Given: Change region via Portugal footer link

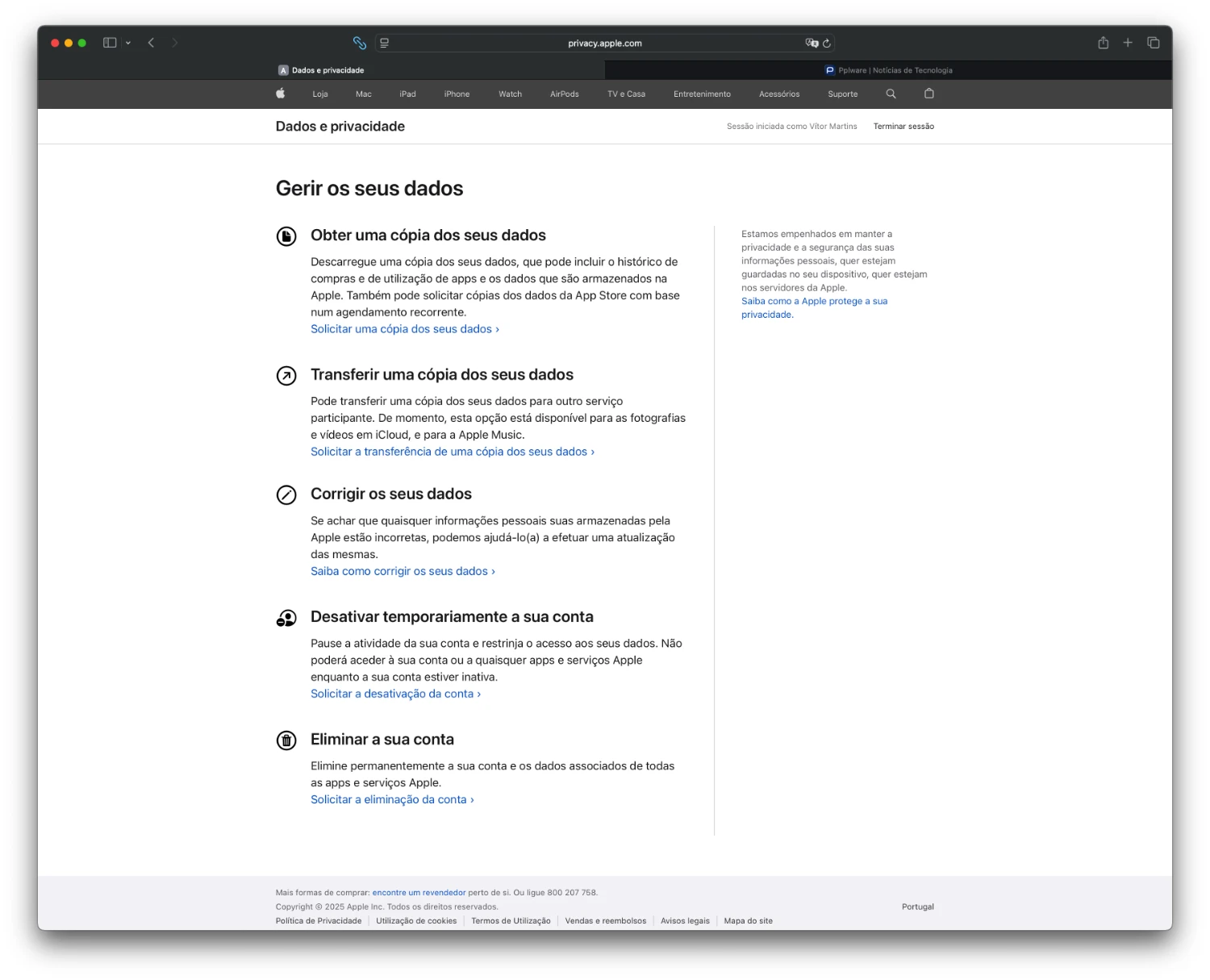Looking at the screenshot, I should (917, 907).
